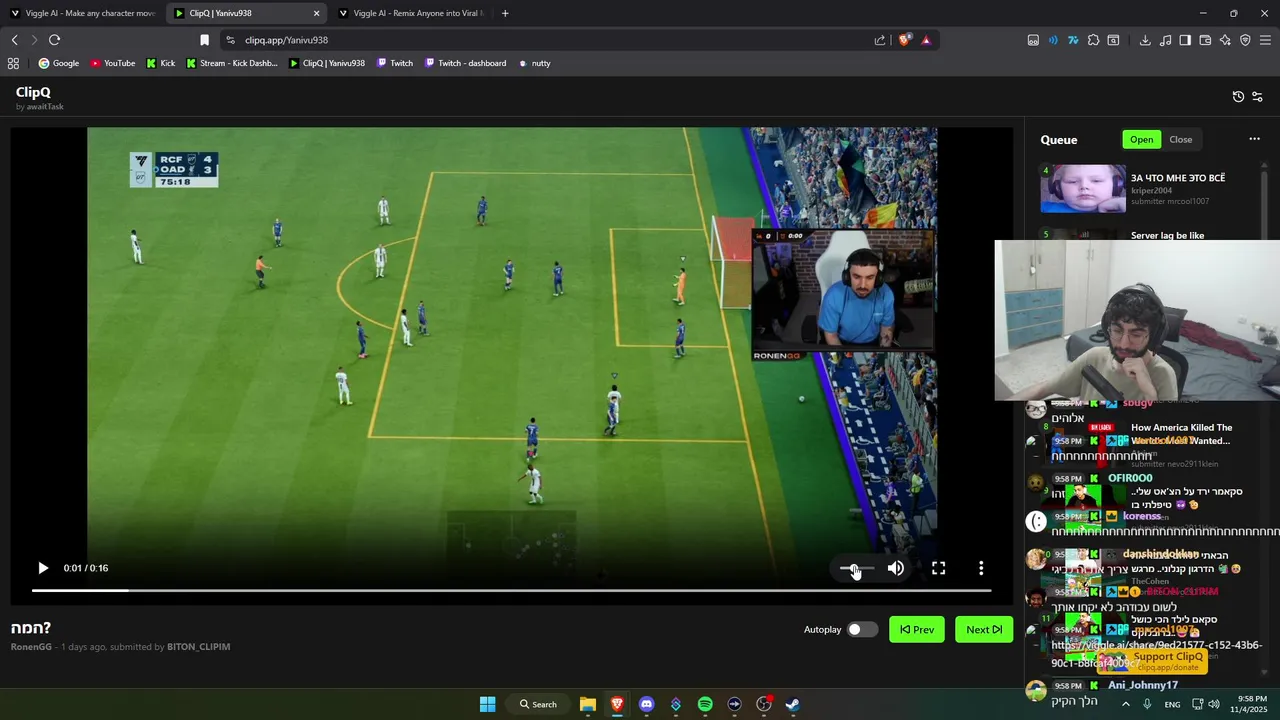The width and height of the screenshot is (1280, 720).
Task: Set the queue to Close
Action: [1181, 139]
